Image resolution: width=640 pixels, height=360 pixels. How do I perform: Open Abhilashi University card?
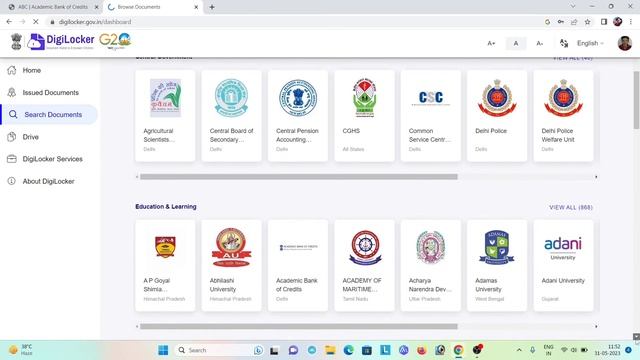click(231, 266)
